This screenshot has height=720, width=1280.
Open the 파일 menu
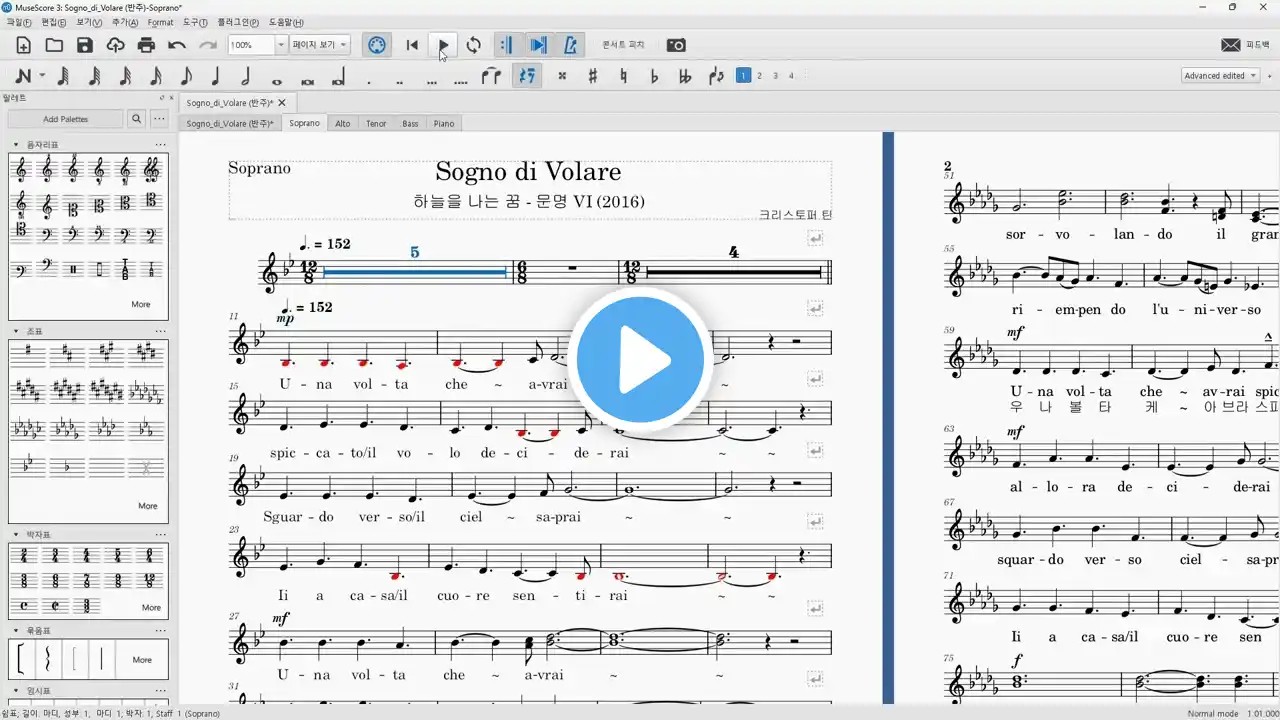19,21
